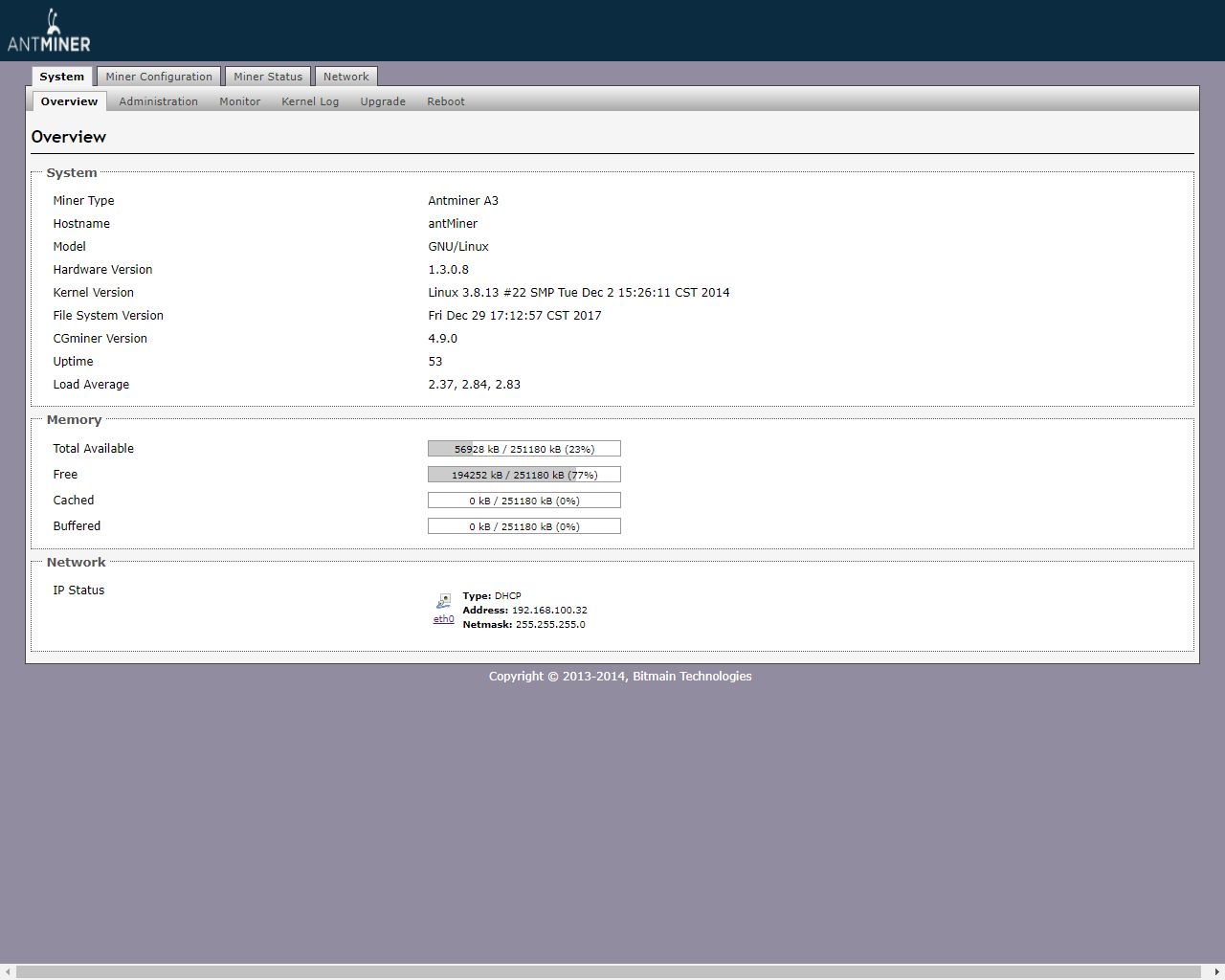The image size is (1225, 980).
Task: Click the Load Average label
Action: click(91, 385)
